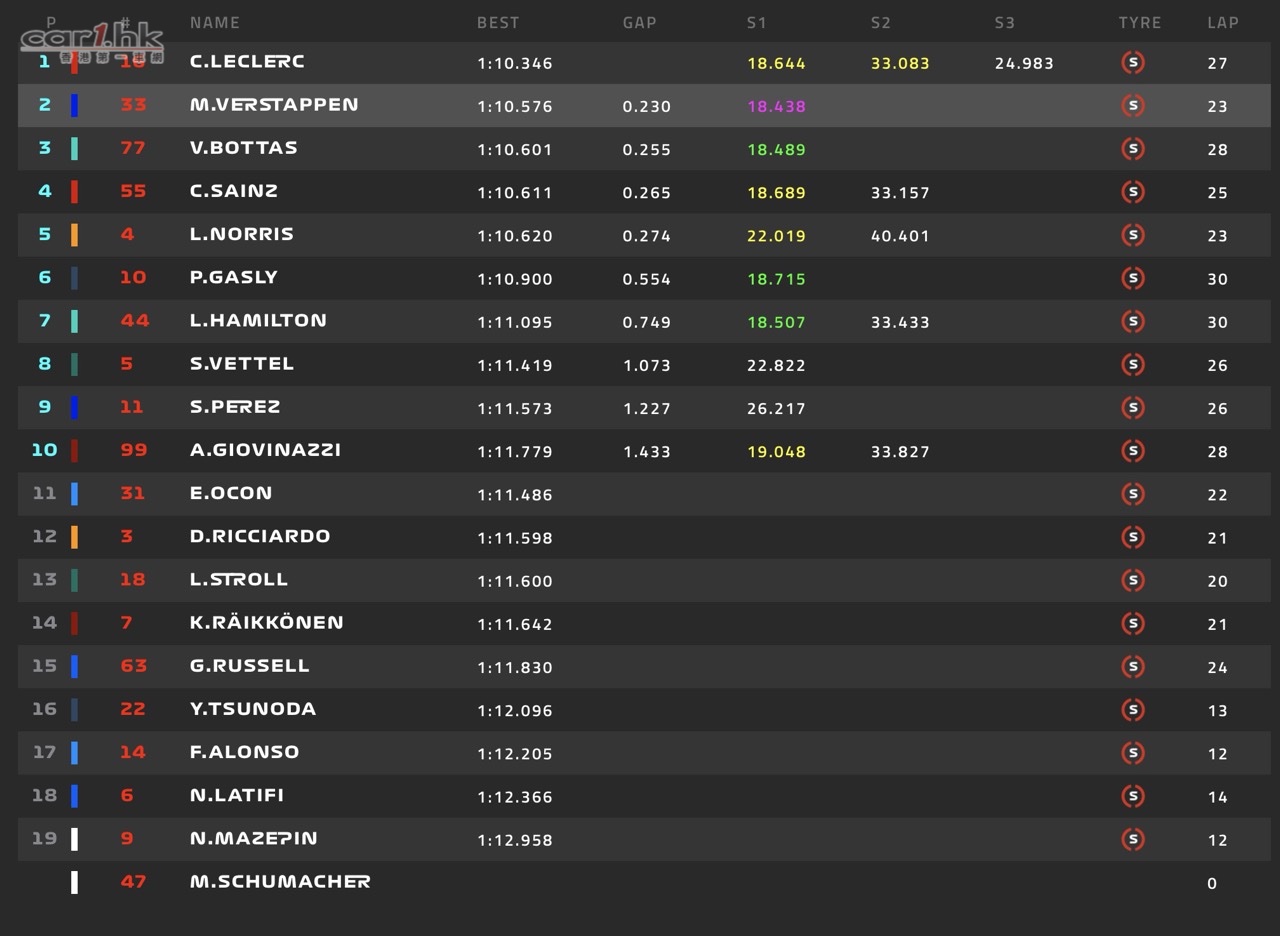This screenshot has width=1280, height=936.
Task: Select driver name M.SCHUMACHER
Action: 280,881
